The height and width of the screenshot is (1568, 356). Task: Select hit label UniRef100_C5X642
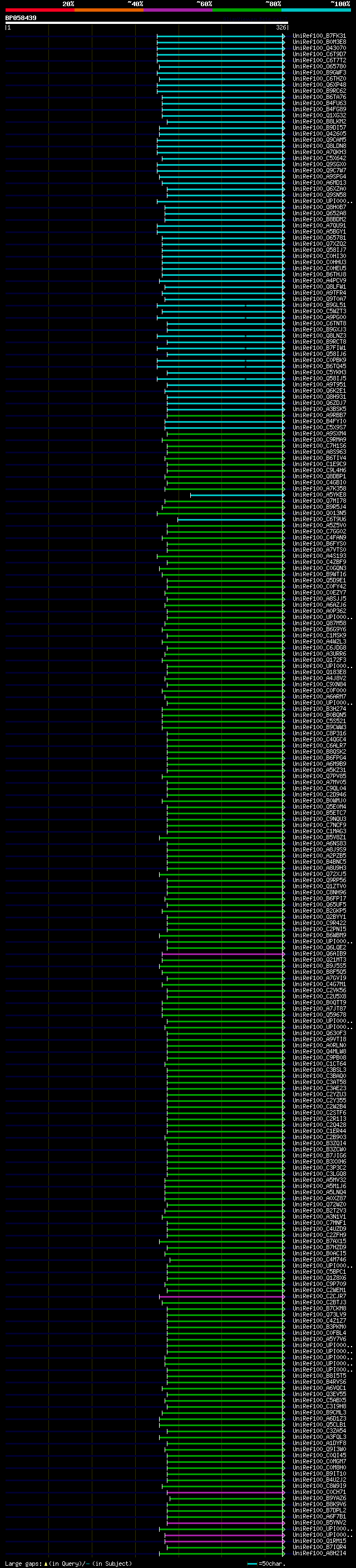(x=319, y=159)
